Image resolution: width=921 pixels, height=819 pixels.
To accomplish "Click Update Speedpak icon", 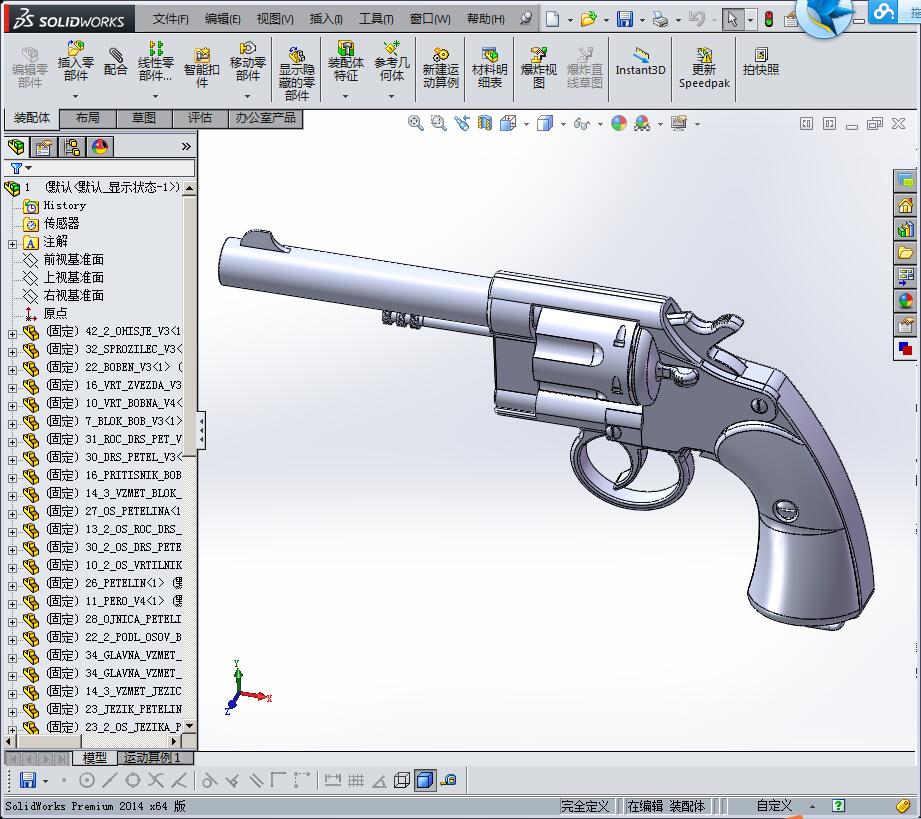I will [704, 68].
